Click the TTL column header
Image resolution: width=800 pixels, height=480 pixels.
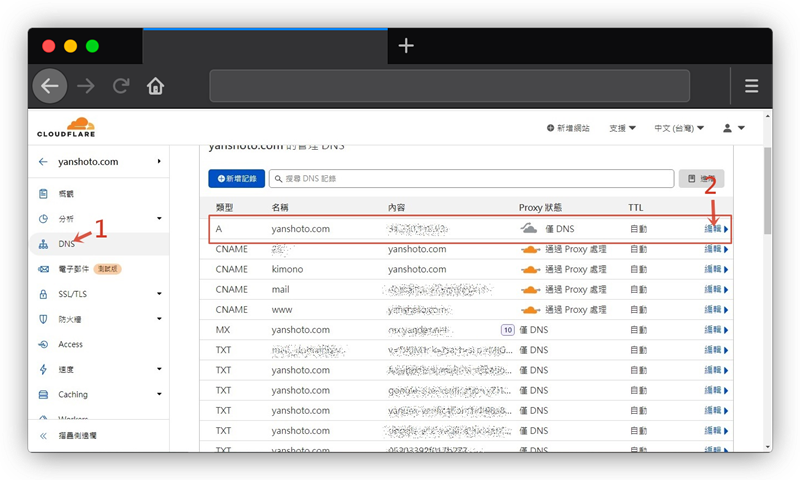click(636, 208)
